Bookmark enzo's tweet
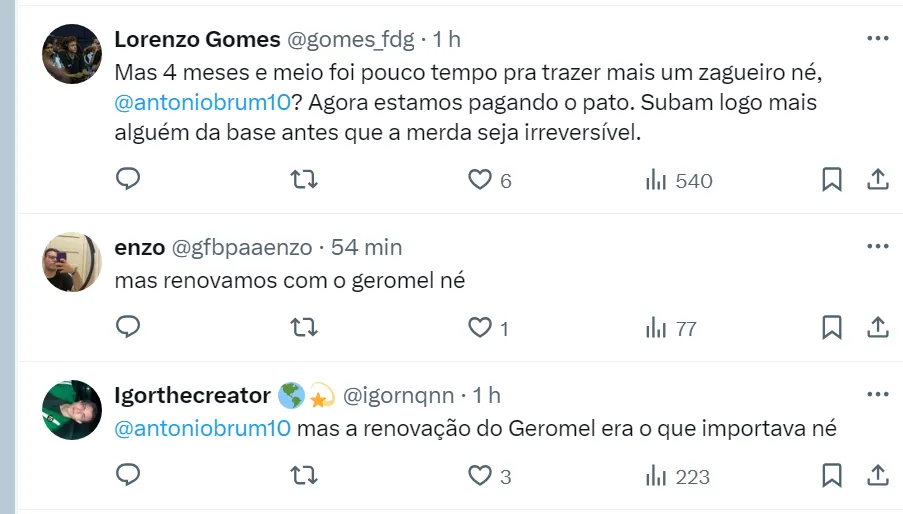The image size is (903, 514). click(831, 327)
